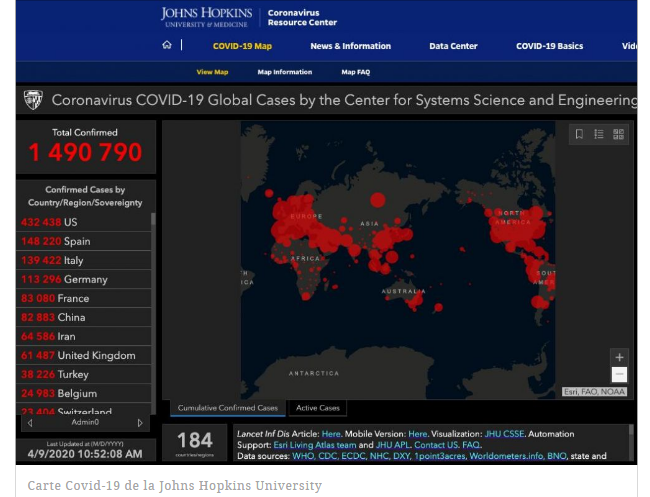The height and width of the screenshot is (497, 650).
Task: Open the FAQ link in support text
Action: click(471, 445)
